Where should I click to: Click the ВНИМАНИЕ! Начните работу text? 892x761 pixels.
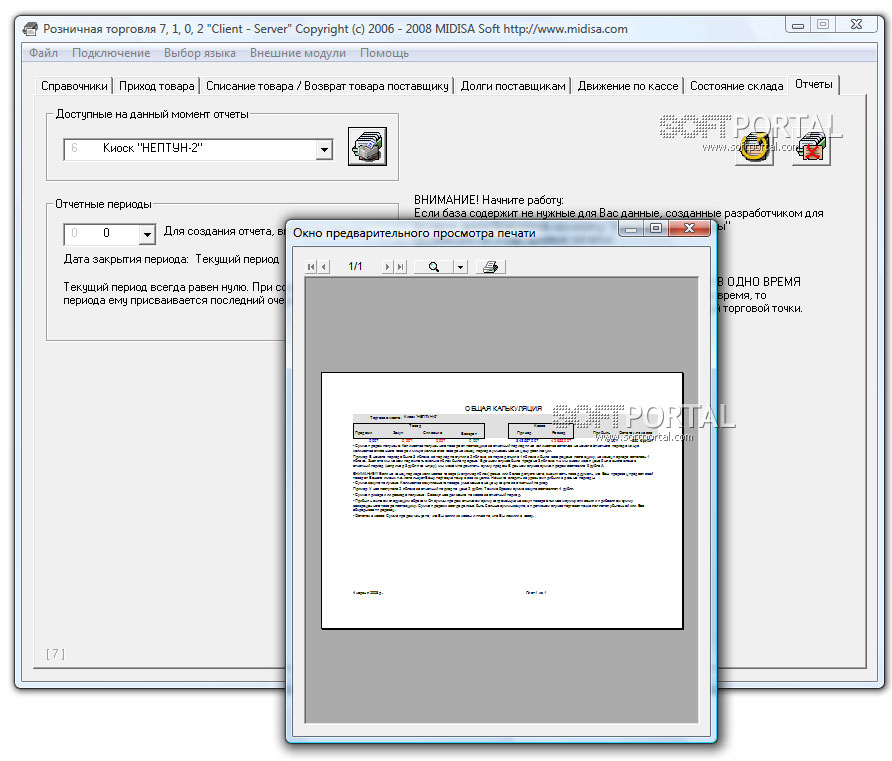point(489,200)
